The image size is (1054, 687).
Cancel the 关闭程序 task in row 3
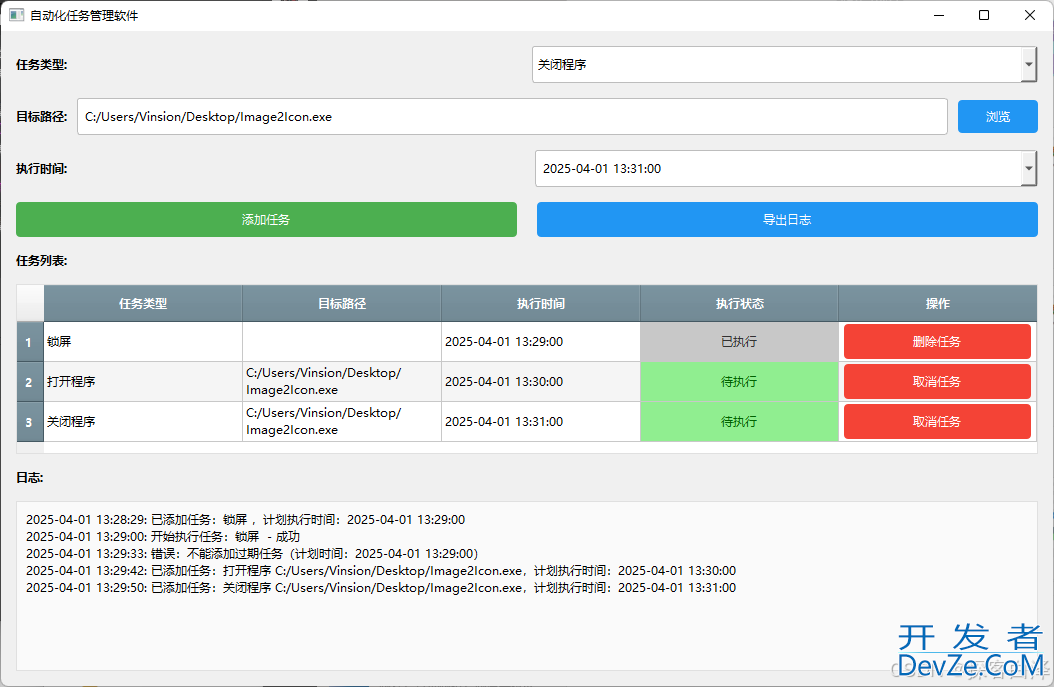(936, 422)
